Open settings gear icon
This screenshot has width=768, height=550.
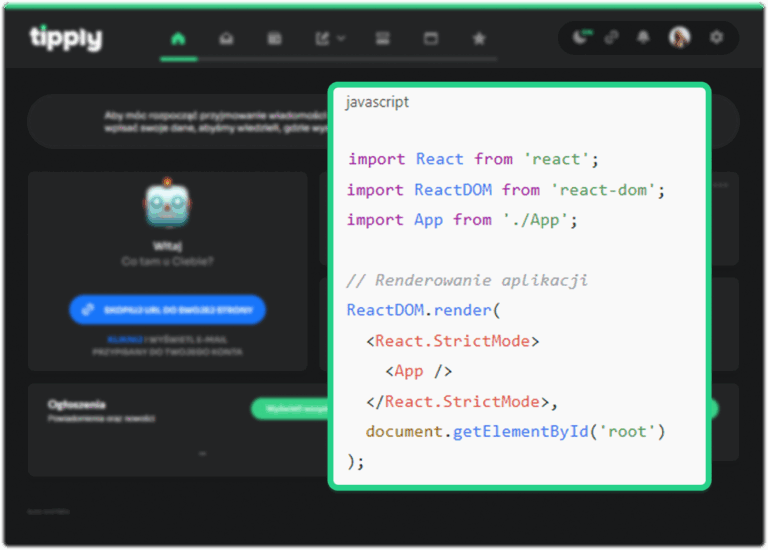[x=717, y=37]
